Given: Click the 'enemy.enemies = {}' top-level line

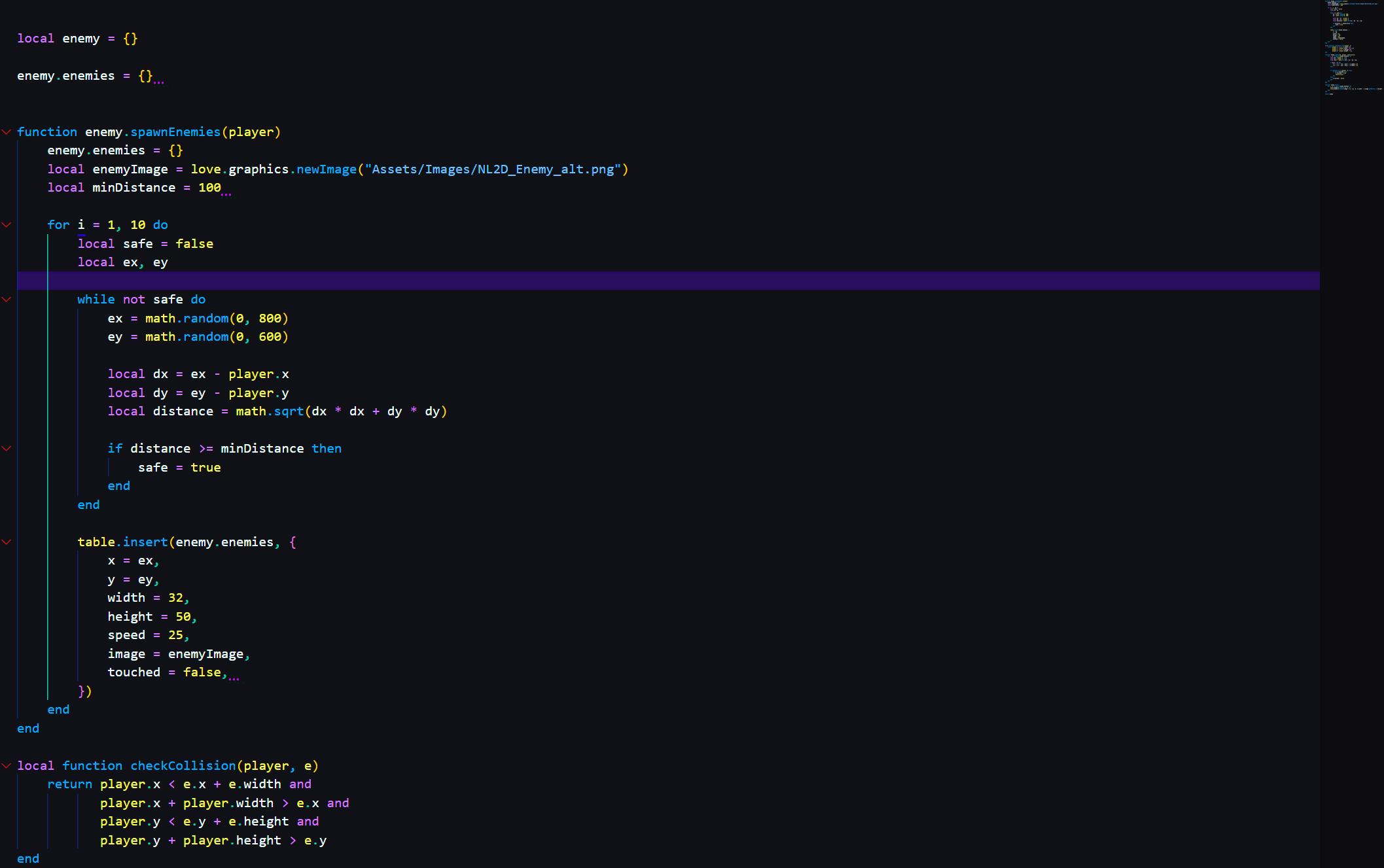Looking at the screenshot, I should (x=85, y=76).
